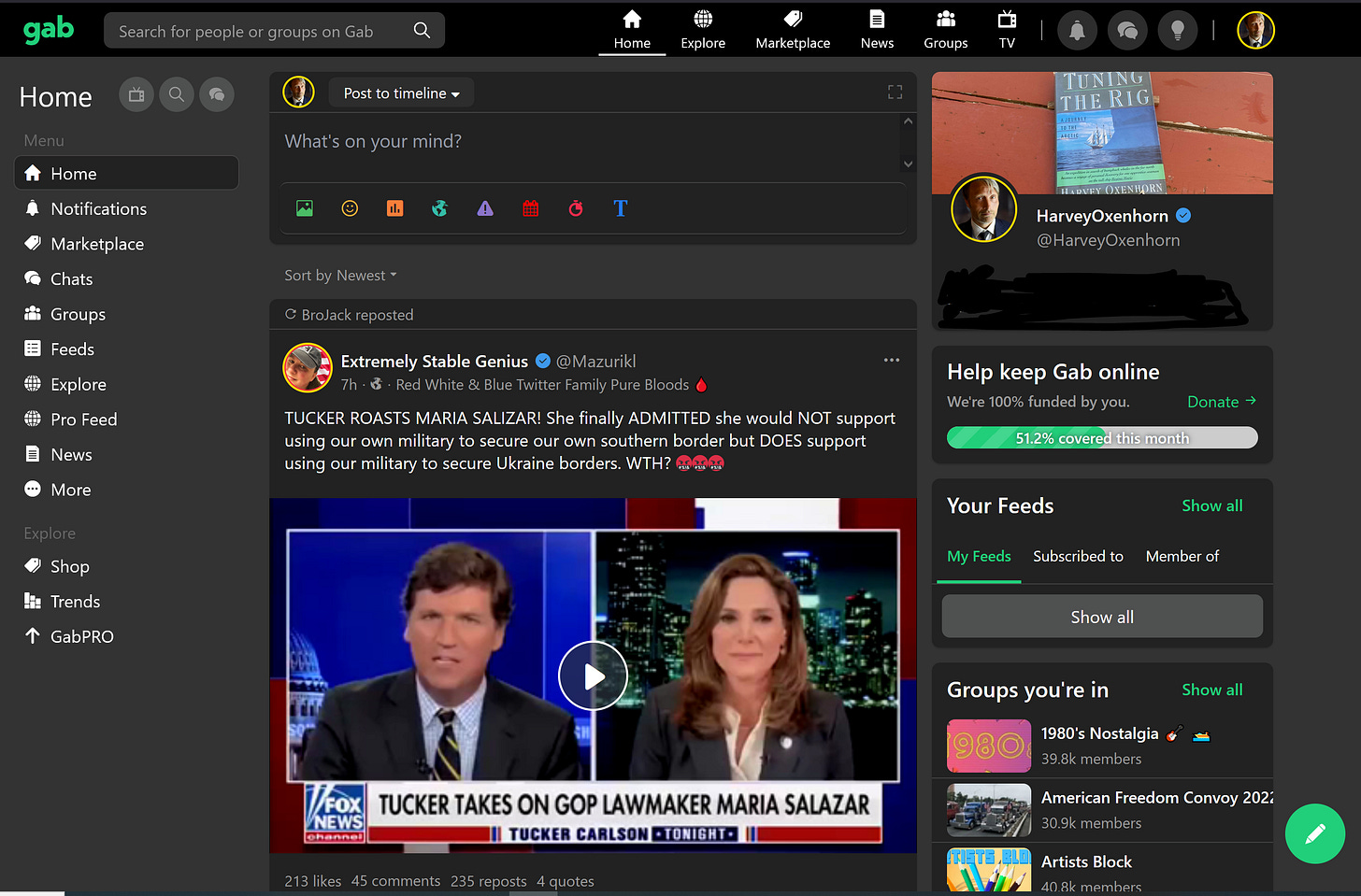
Task: Click the search magnifier icon in search bar
Action: [423, 31]
